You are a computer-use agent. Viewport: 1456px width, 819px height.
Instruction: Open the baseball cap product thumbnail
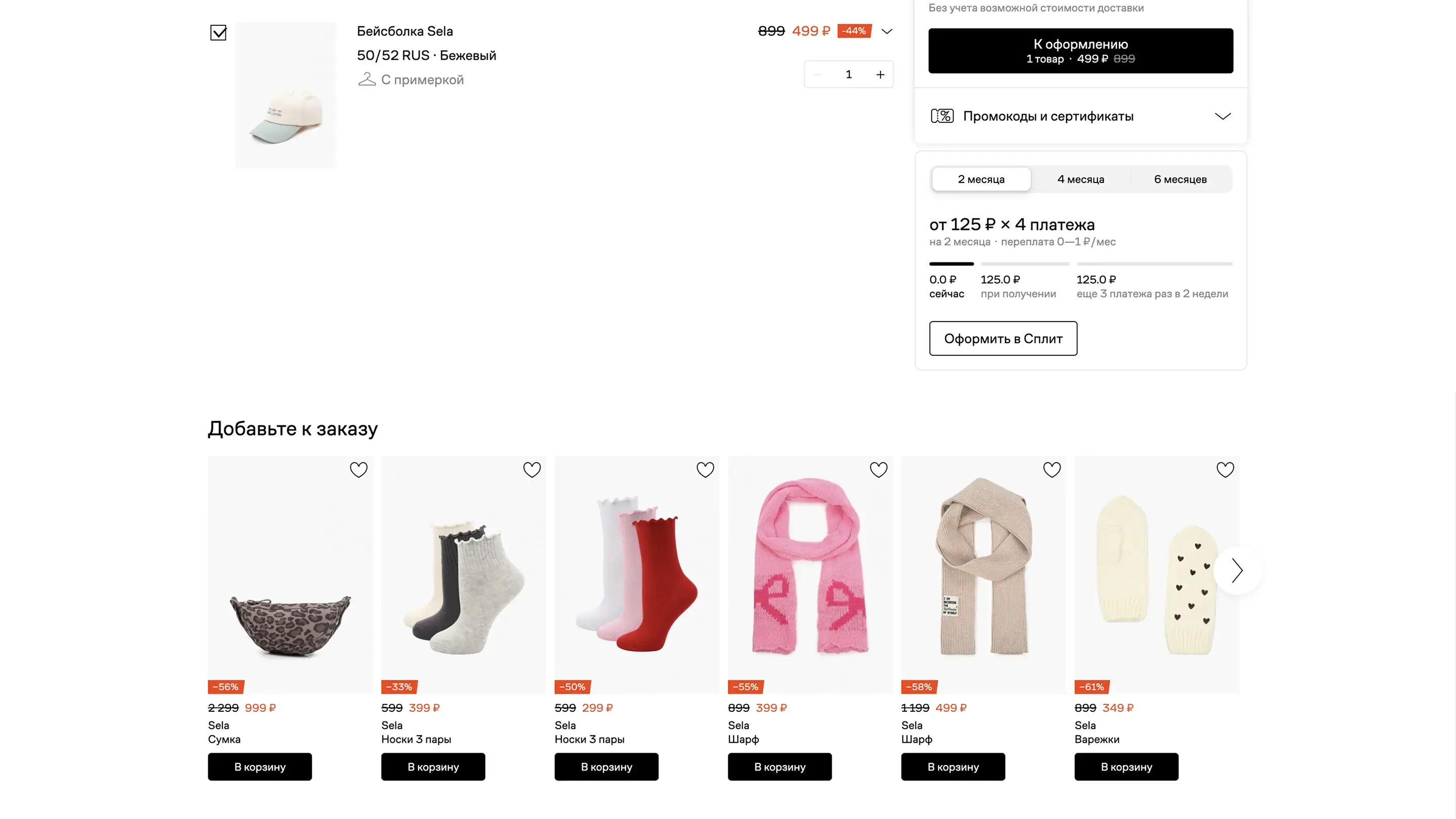pyautogui.click(x=286, y=95)
